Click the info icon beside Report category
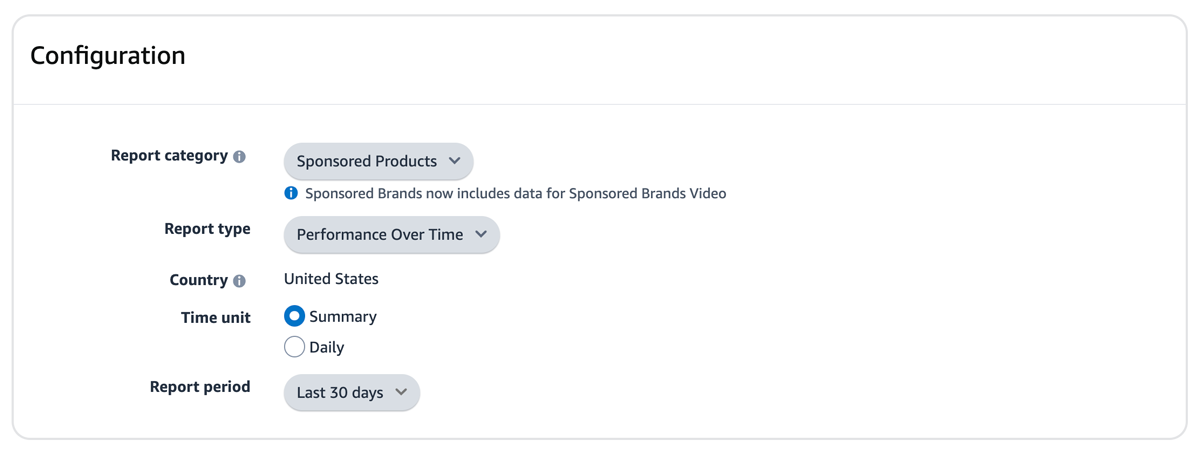1200x451 pixels. click(239, 157)
